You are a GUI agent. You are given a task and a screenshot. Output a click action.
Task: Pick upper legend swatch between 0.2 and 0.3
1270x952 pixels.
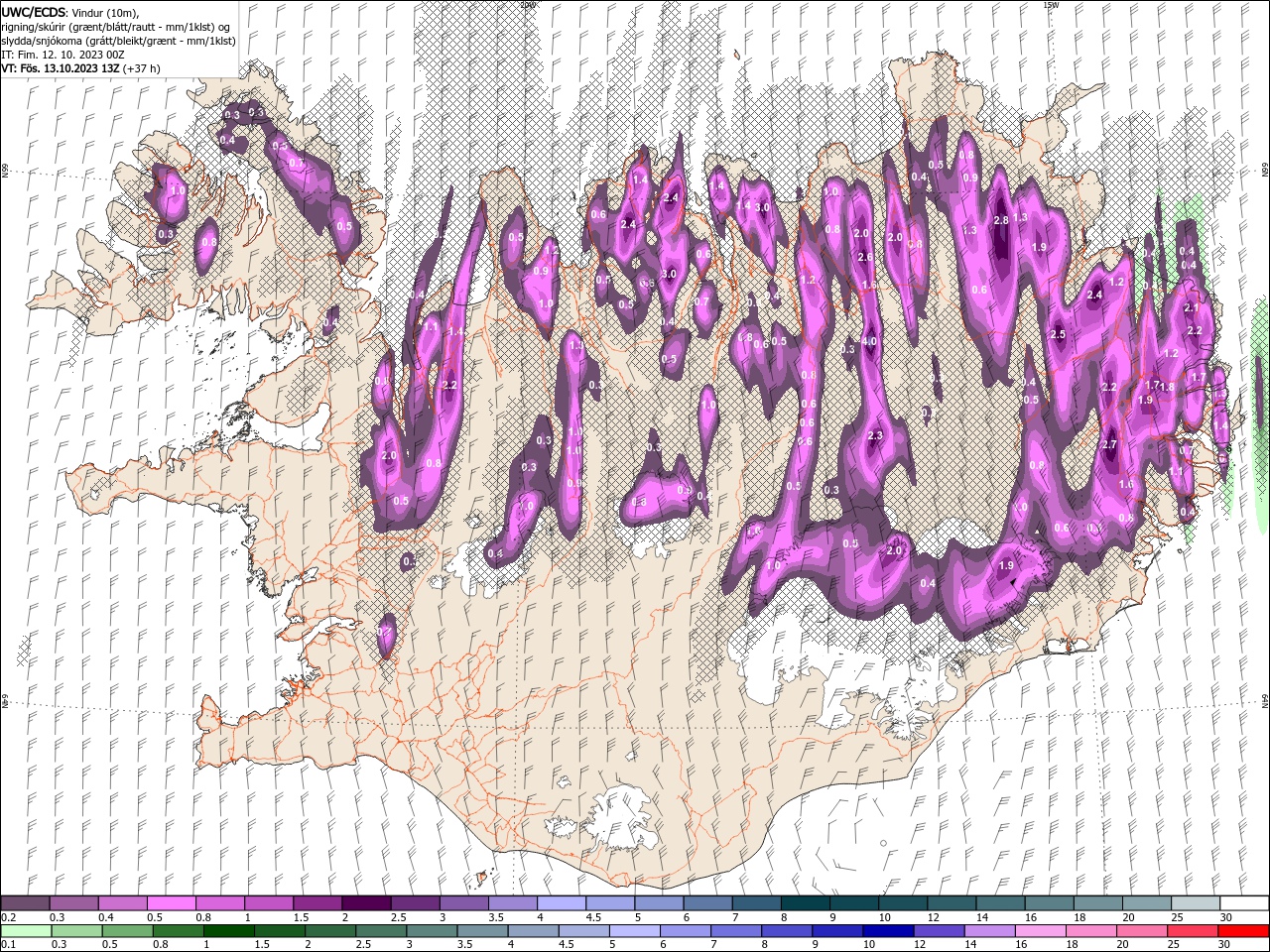tap(25, 903)
